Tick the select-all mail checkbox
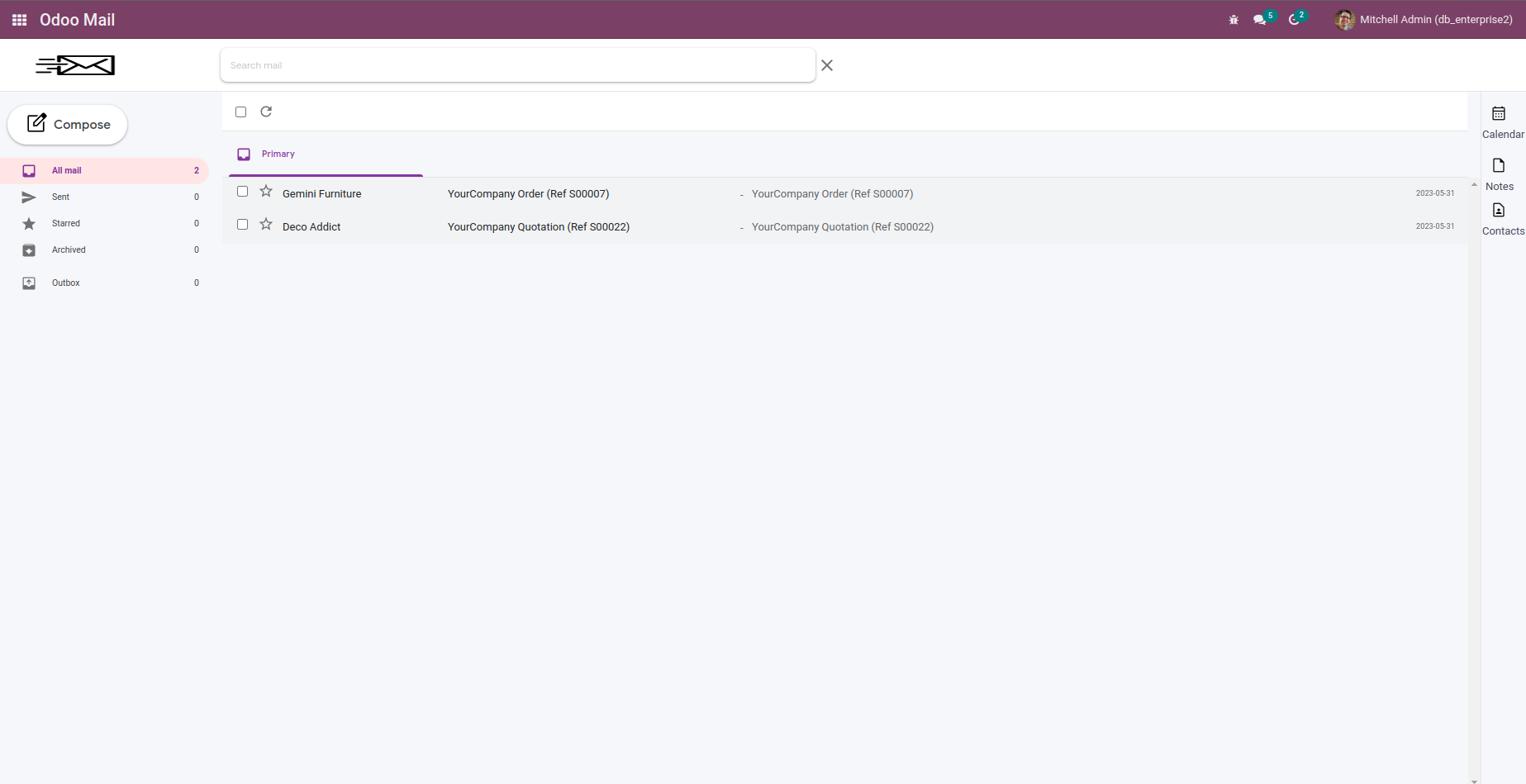The width and height of the screenshot is (1526, 784). (241, 112)
